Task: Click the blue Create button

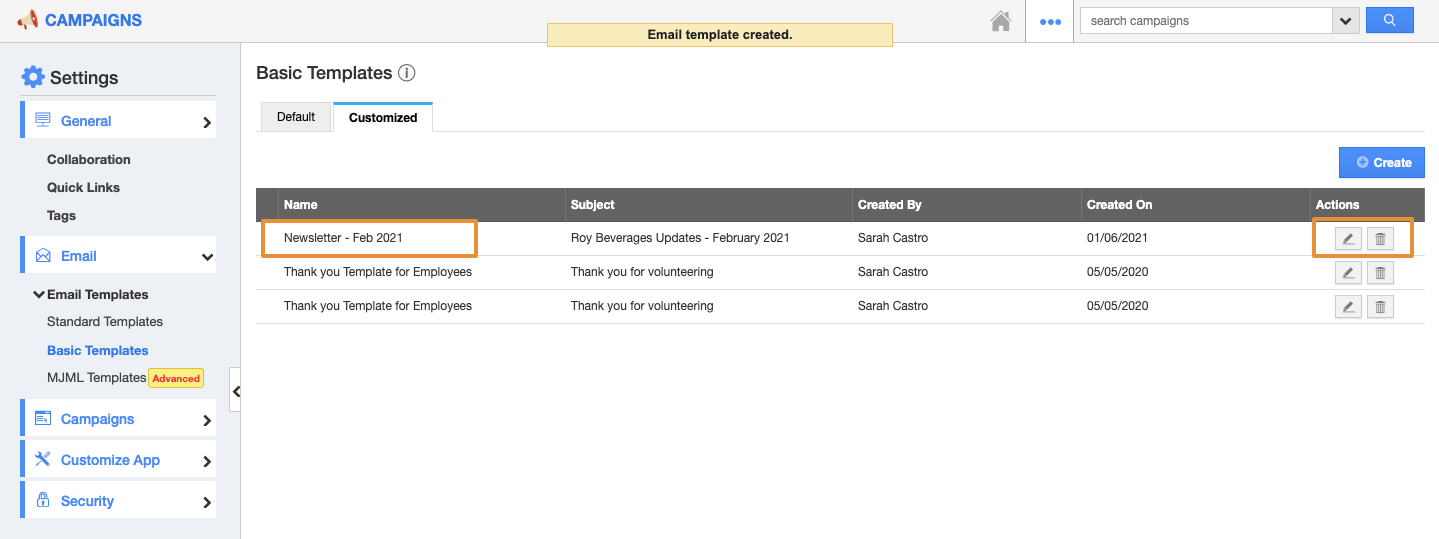Action: tap(1381, 162)
